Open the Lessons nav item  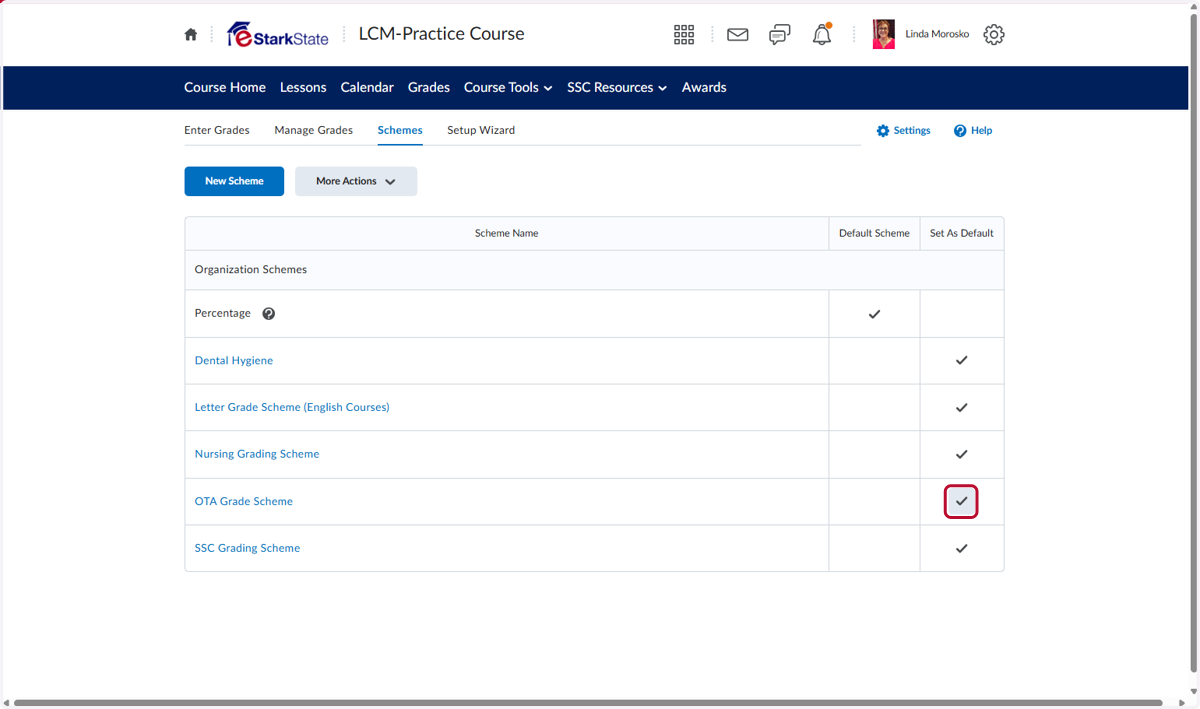pyautogui.click(x=303, y=88)
